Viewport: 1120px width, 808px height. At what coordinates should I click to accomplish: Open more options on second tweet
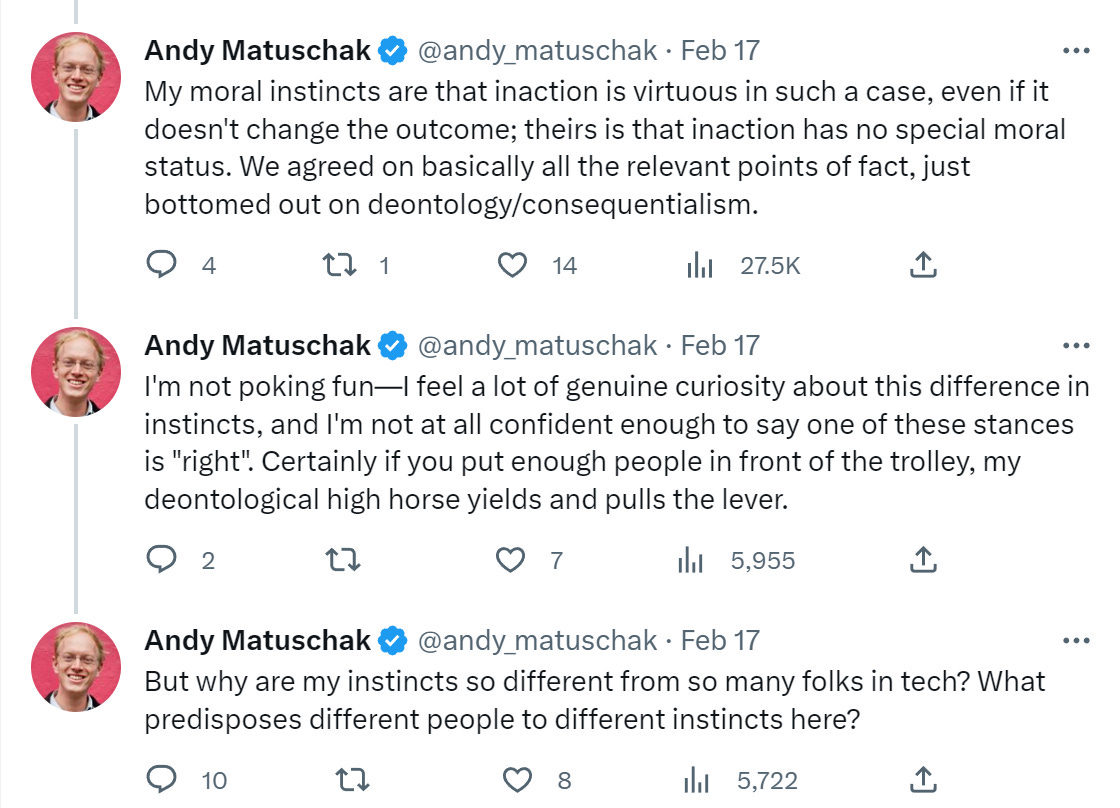point(1076,345)
